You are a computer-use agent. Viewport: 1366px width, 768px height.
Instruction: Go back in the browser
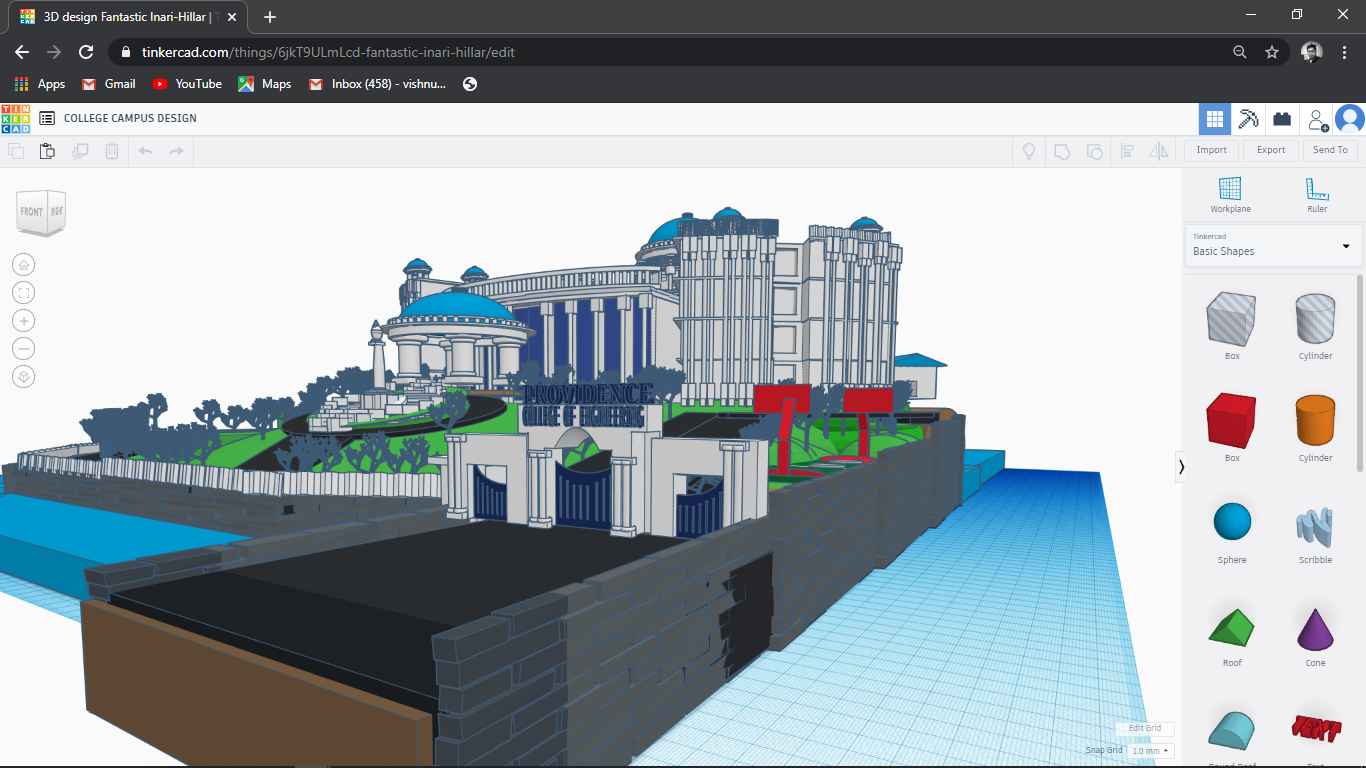[22, 52]
